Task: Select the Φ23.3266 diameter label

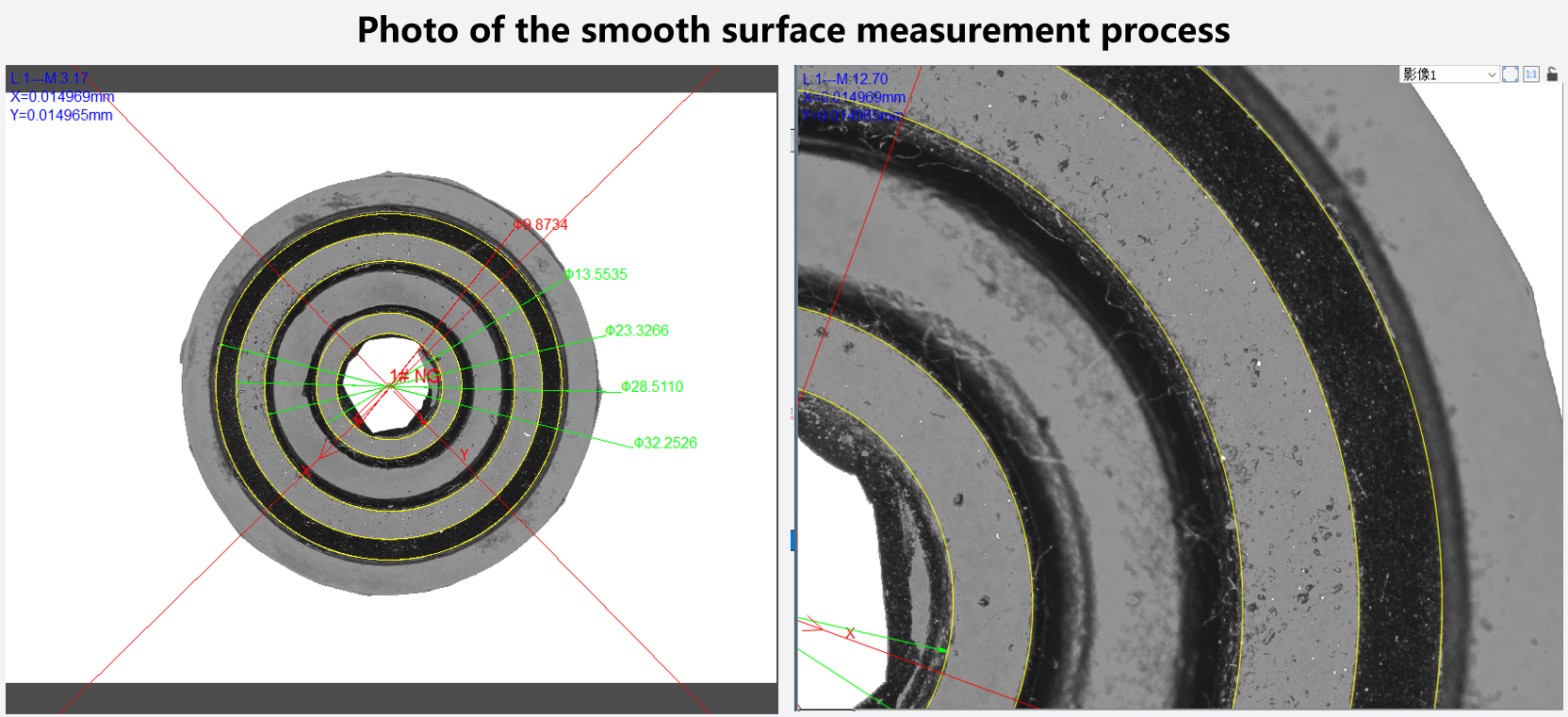Action: [637, 330]
